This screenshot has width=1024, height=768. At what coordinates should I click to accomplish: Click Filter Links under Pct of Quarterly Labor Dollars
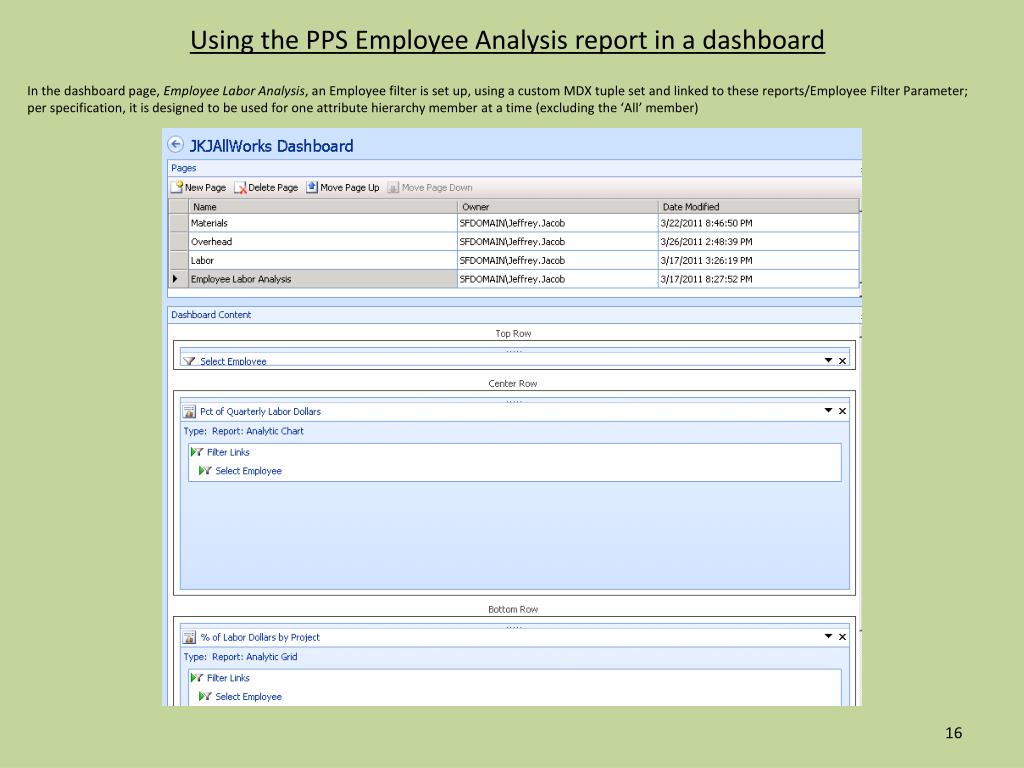pos(228,452)
